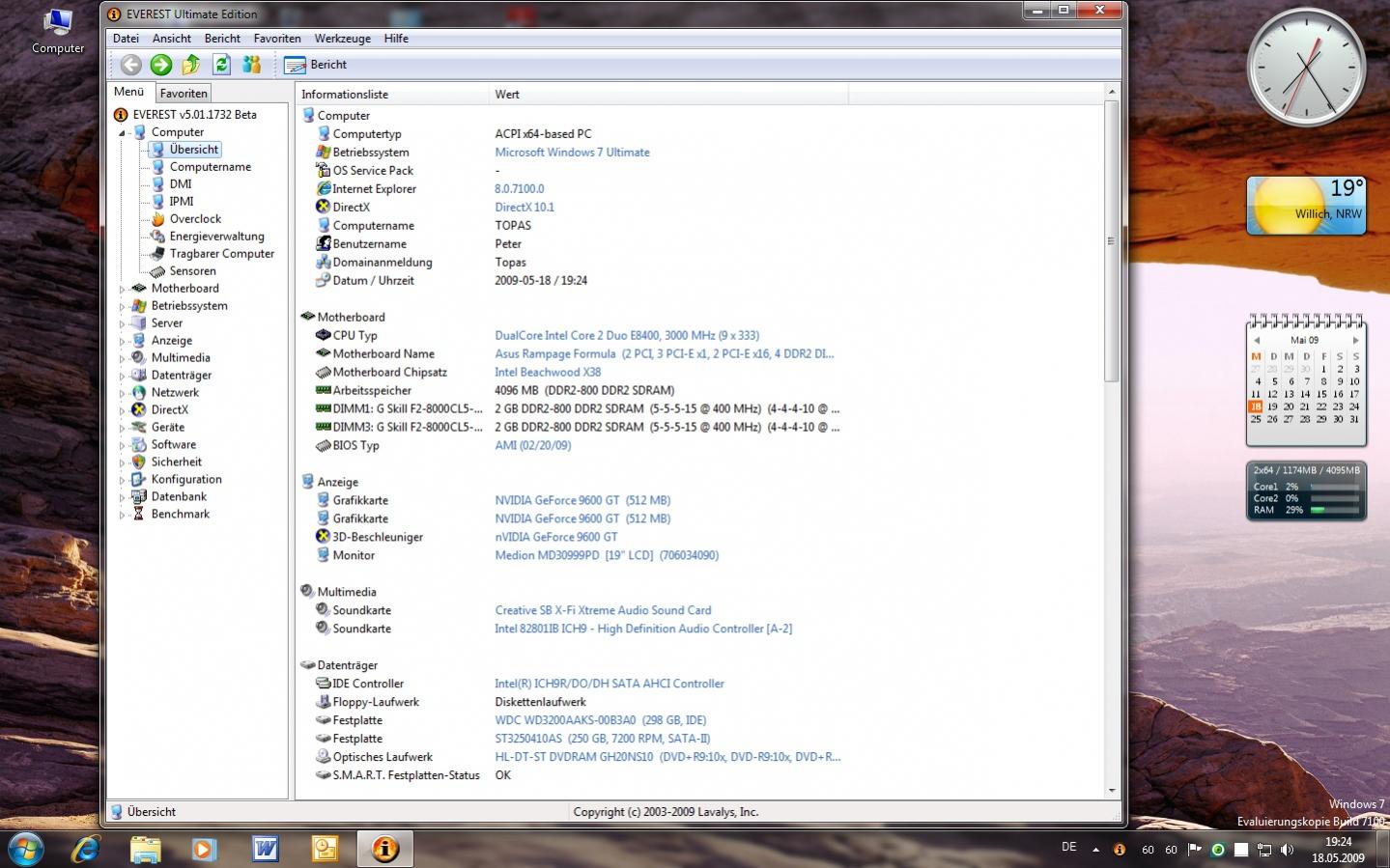Click the green Forward arrow in toolbar

coord(161,65)
